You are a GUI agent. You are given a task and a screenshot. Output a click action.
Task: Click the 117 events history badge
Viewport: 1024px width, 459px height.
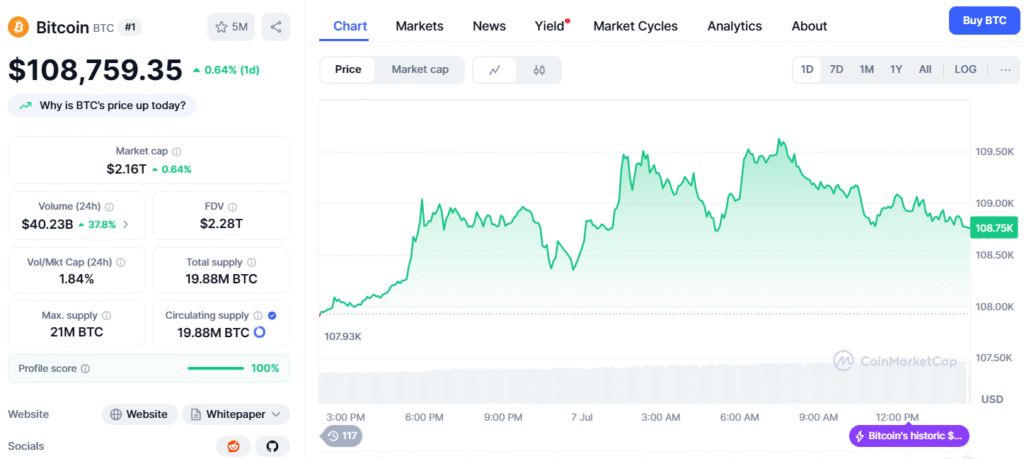click(x=342, y=435)
